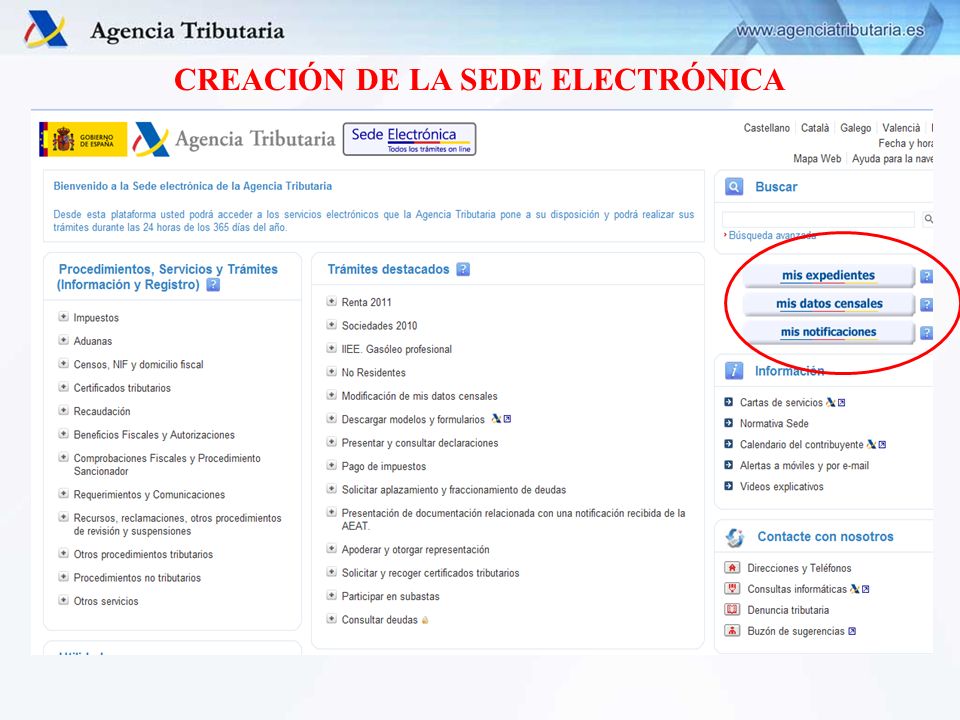Open No Residentes entry
This screenshot has width=960, height=720.
pos(373,373)
